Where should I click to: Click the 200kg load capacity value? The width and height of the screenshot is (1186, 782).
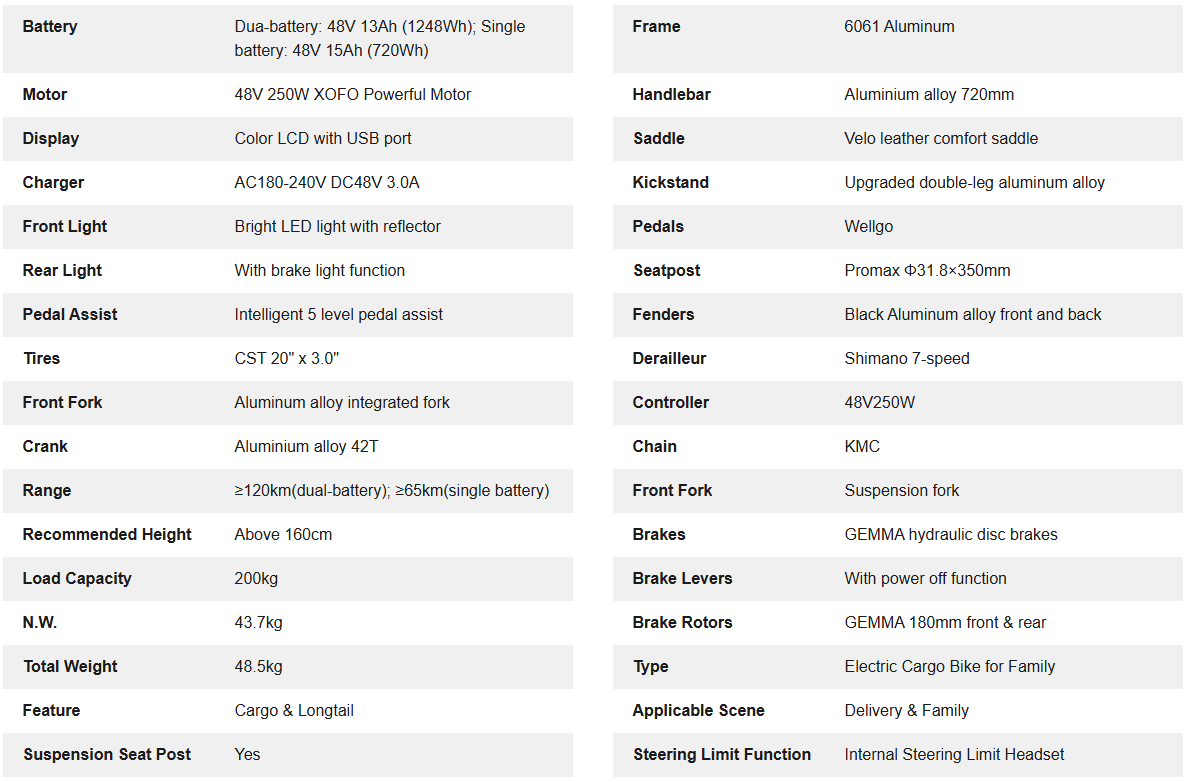pyautogui.click(x=258, y=579)
